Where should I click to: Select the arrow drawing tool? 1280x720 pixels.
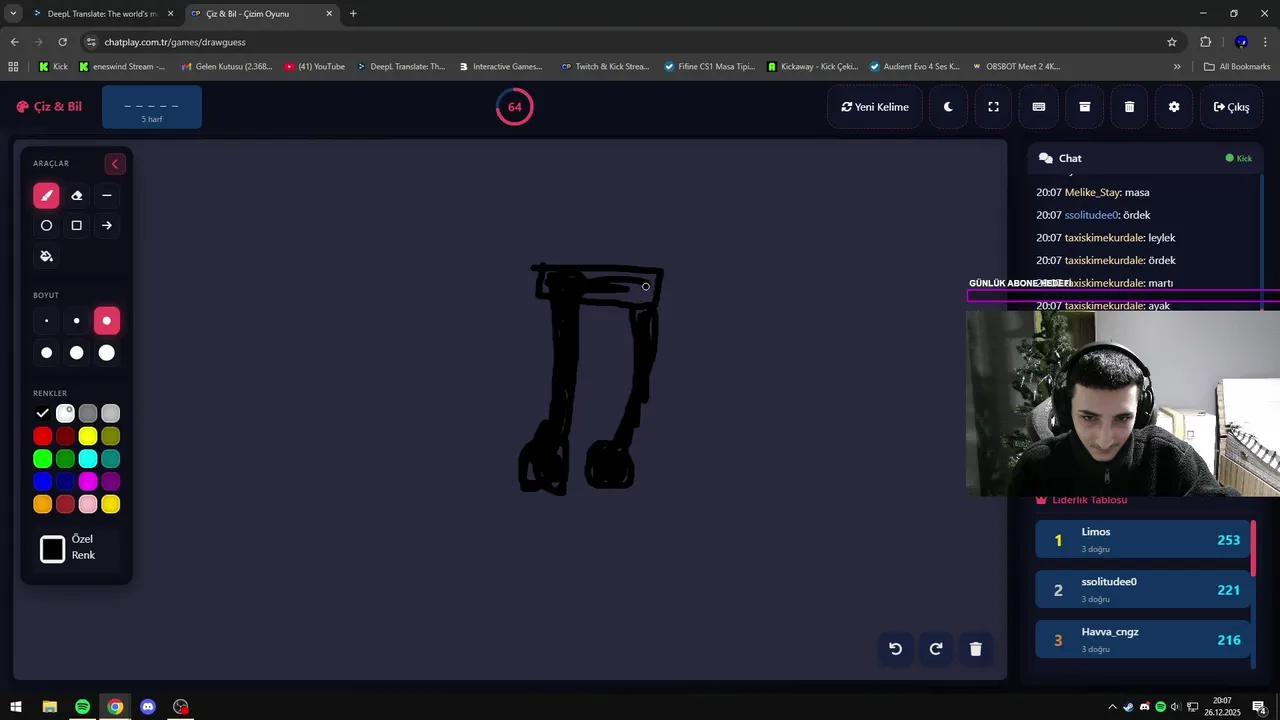click(107, 226)
